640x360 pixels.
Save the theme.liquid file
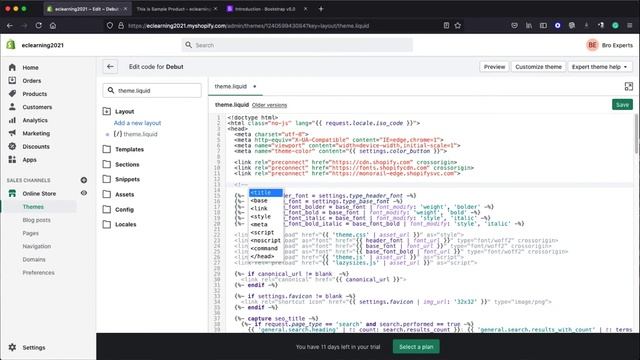pos(622,105)
